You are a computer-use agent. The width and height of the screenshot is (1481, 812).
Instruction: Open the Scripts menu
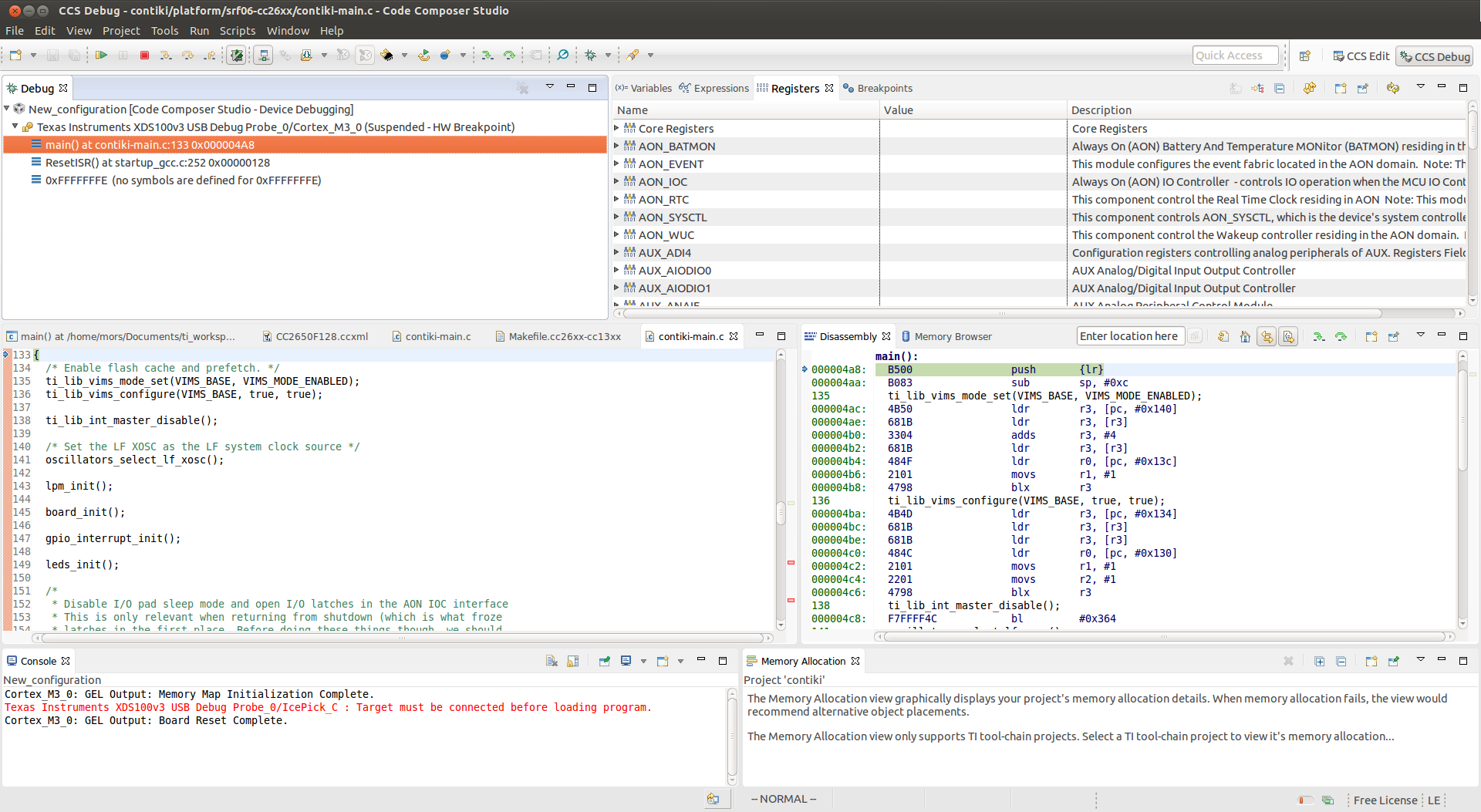tap(237, 31)
